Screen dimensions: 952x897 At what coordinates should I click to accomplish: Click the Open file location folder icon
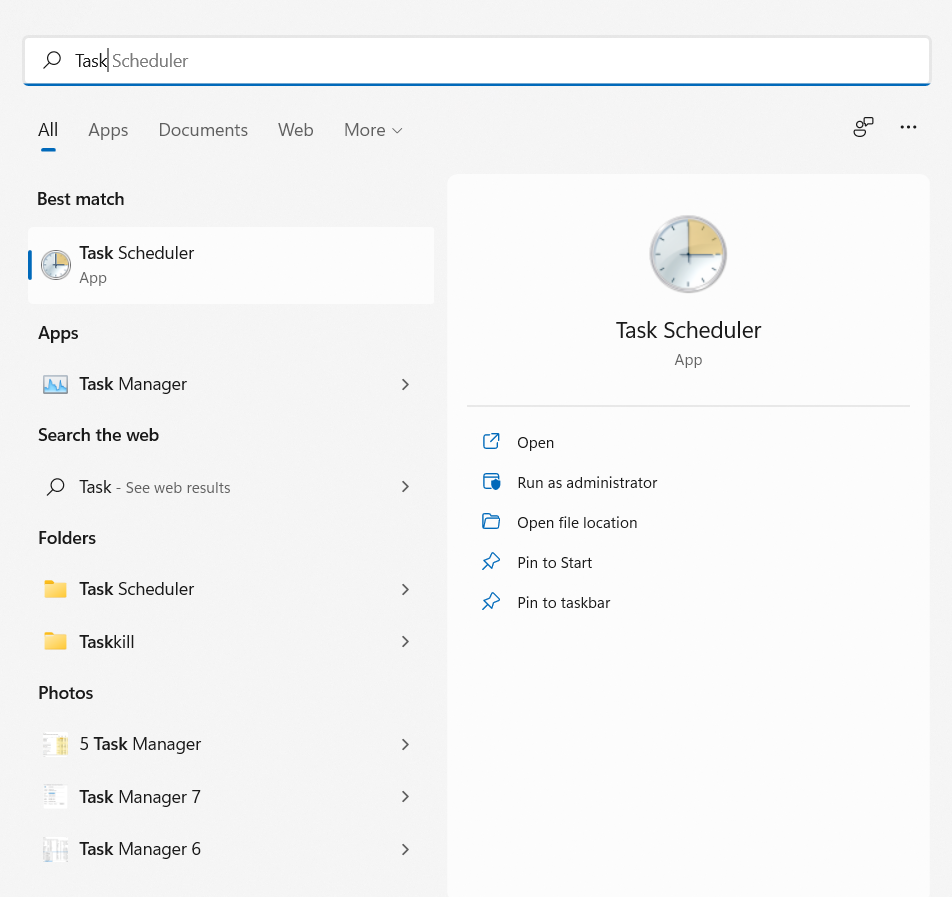tap(491, 522)
